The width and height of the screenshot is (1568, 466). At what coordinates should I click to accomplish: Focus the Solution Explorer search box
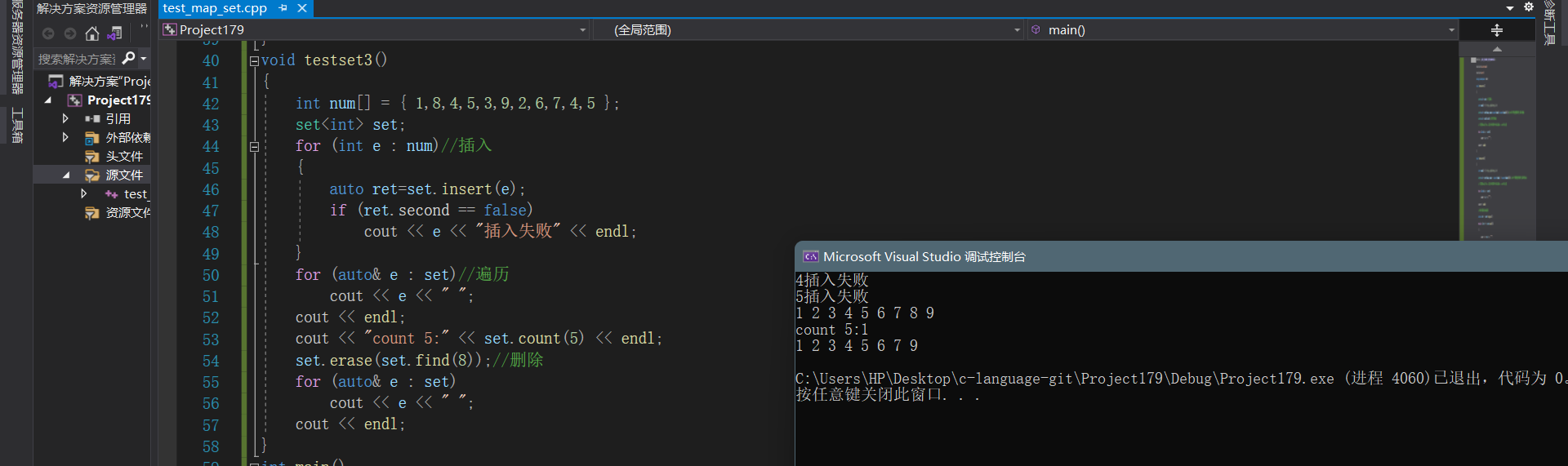pos(77,59)
